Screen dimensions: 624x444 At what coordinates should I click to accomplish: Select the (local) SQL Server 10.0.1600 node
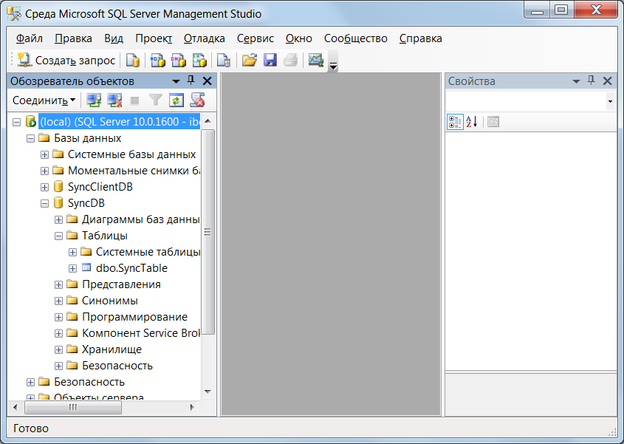119,122
